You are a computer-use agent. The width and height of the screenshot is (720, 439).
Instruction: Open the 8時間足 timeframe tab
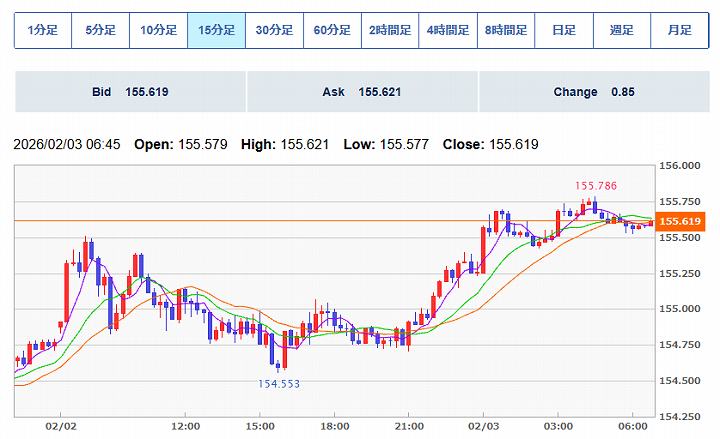click(x=506, y=30)
